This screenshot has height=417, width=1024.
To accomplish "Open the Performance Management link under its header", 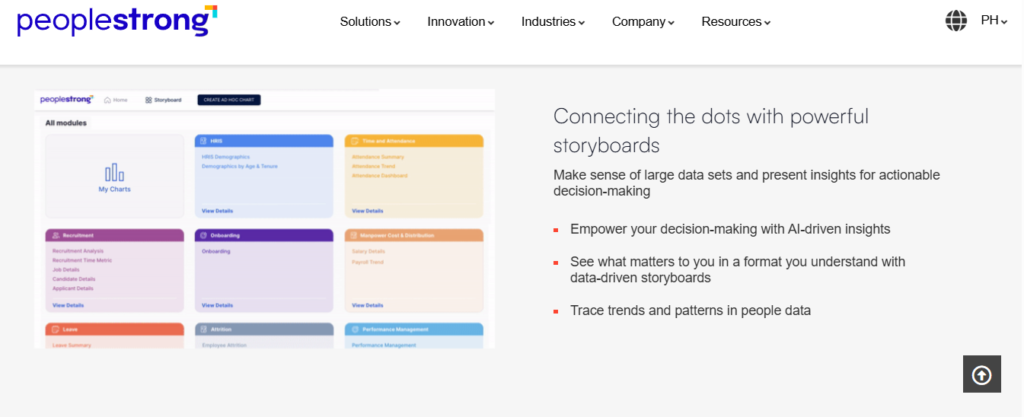I will 383,345.
